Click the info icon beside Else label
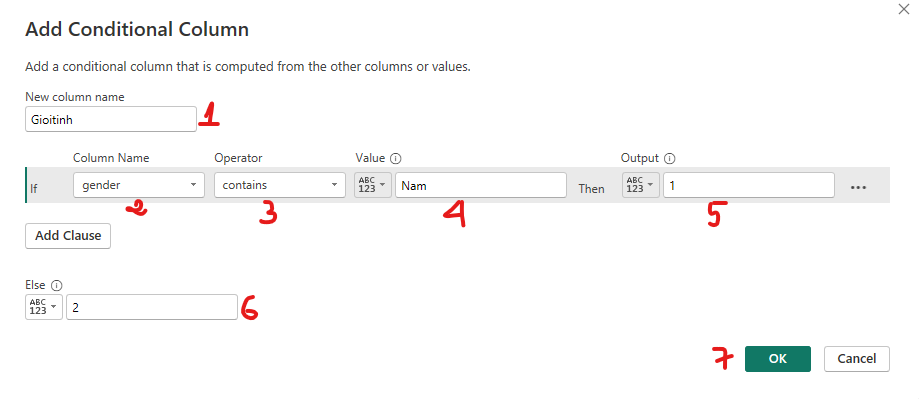 coord(56,285)
